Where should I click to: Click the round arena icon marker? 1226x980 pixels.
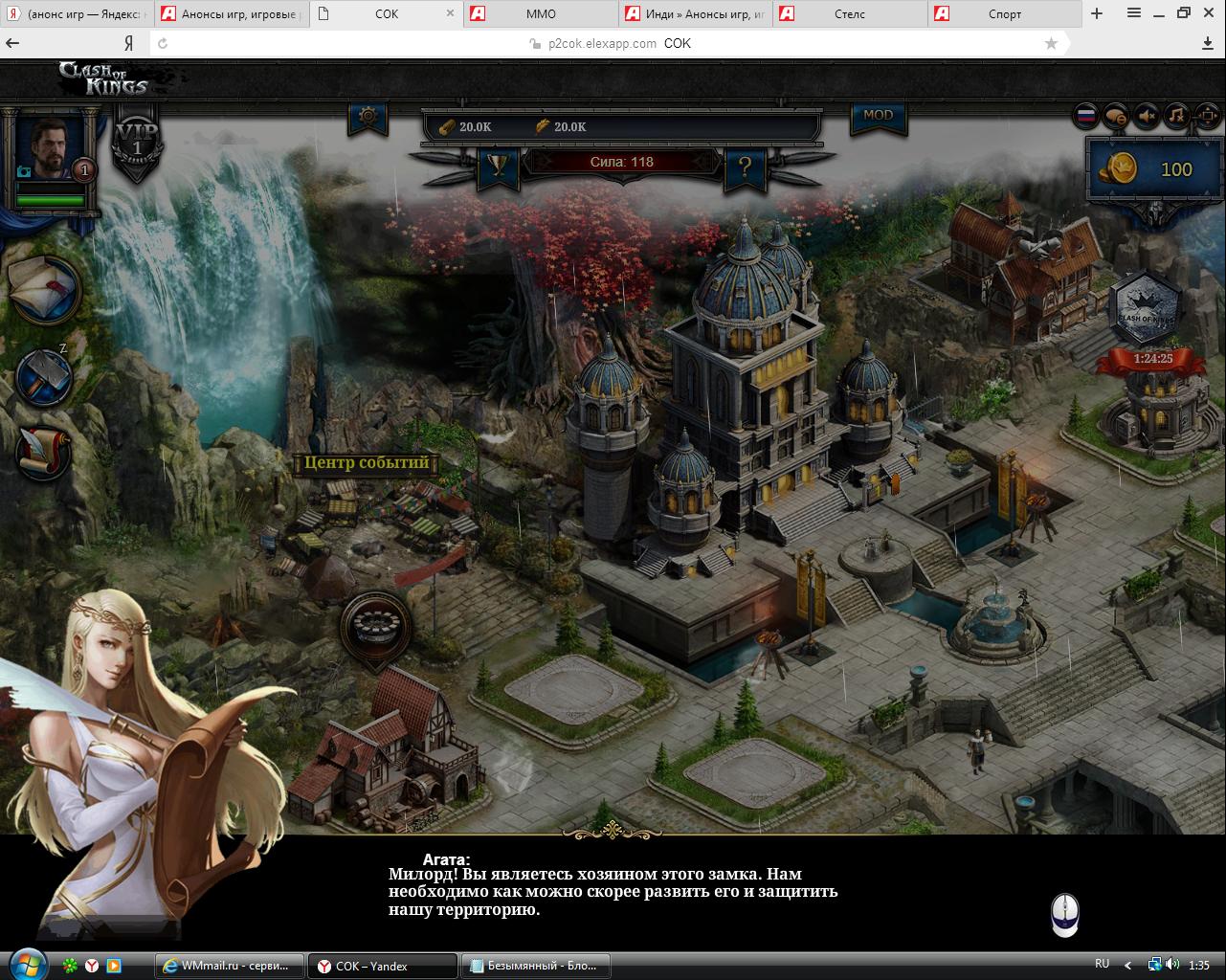pos(375,627)
